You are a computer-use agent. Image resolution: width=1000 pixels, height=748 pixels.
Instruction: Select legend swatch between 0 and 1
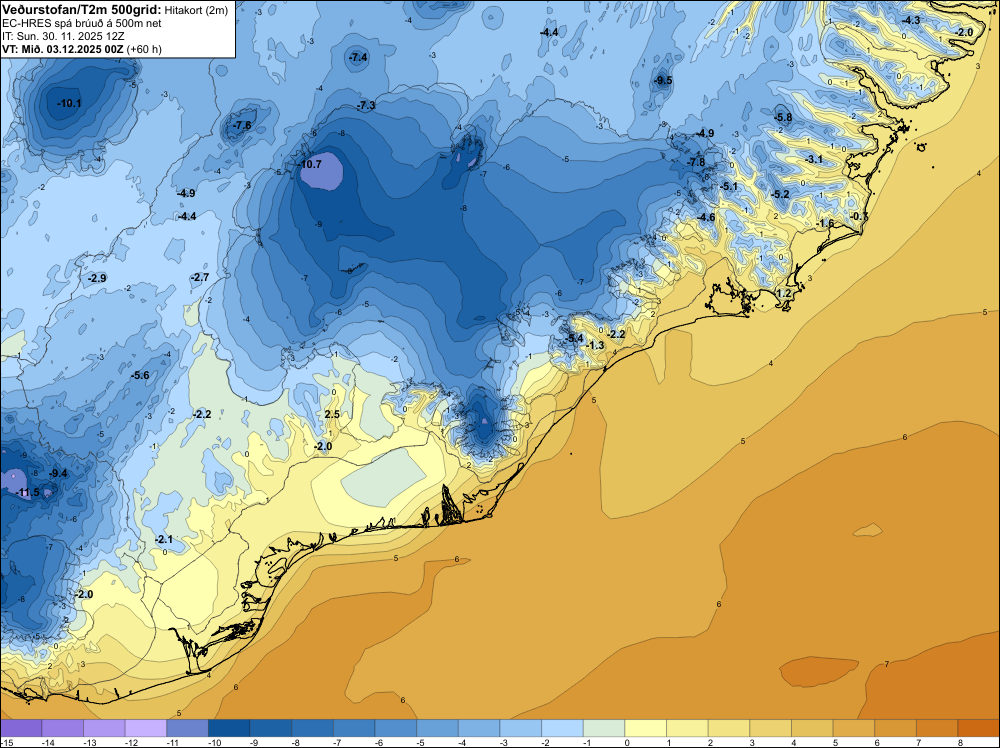(646, 728)
